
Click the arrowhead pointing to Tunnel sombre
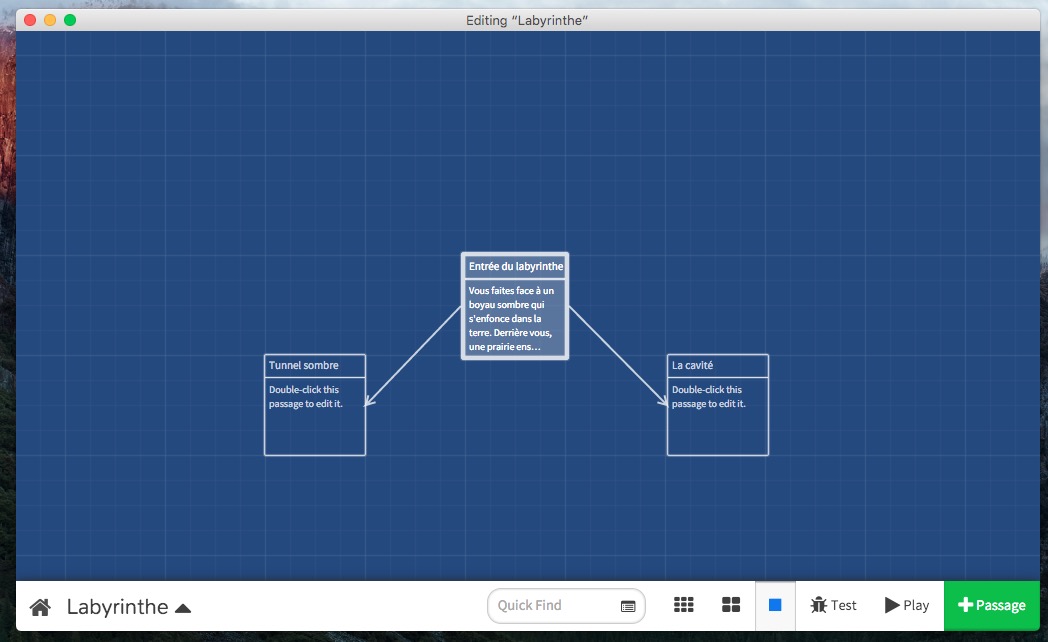(x=368, y=402)
